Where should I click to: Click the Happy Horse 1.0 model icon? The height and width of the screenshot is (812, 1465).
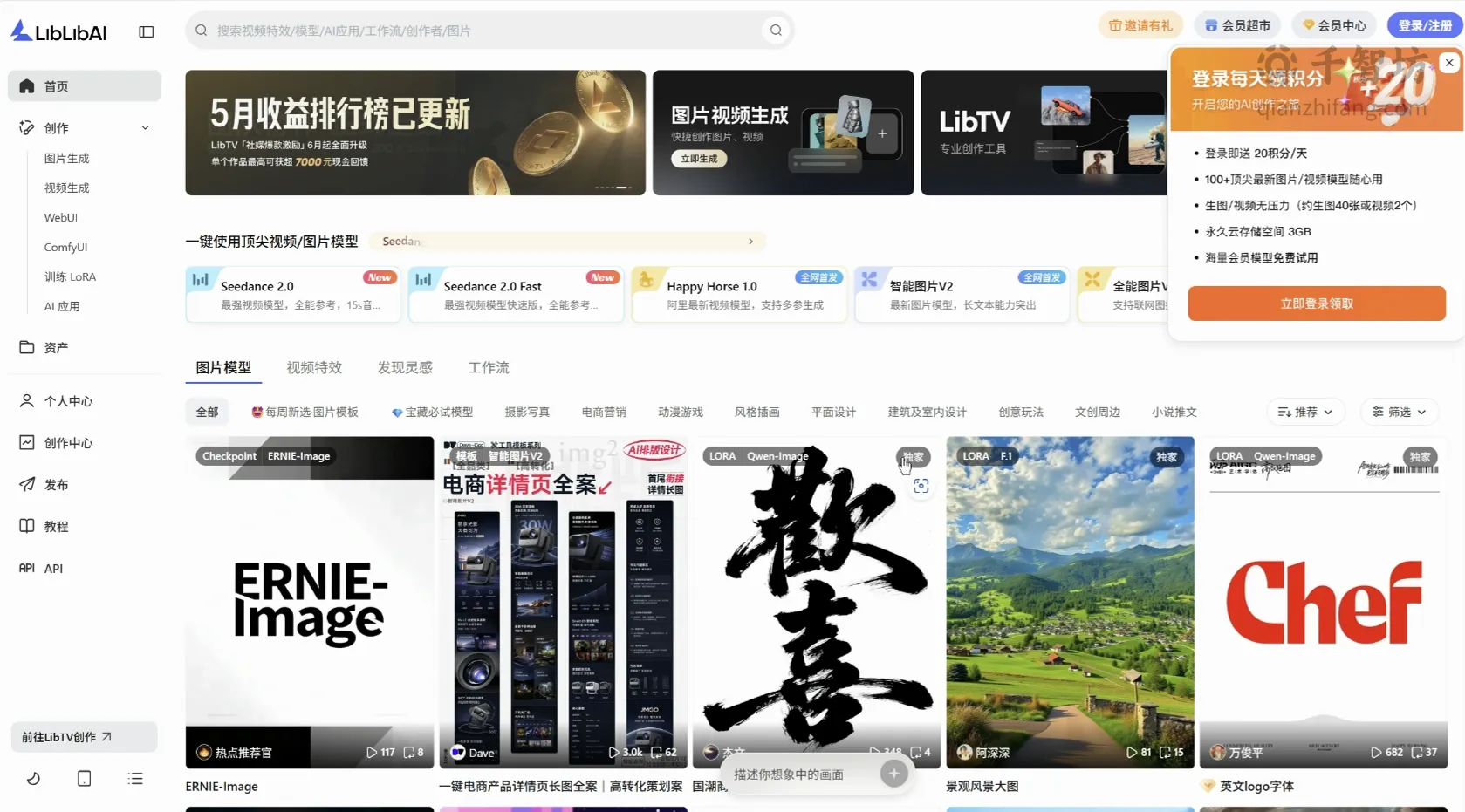[647, 280]
